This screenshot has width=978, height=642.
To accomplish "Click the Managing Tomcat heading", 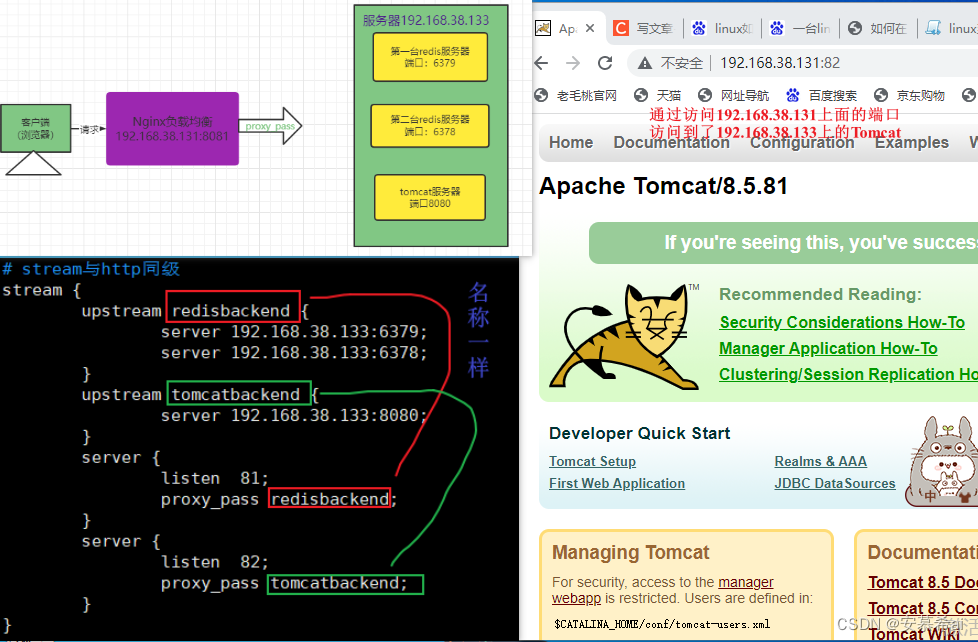I will [631, 553].
